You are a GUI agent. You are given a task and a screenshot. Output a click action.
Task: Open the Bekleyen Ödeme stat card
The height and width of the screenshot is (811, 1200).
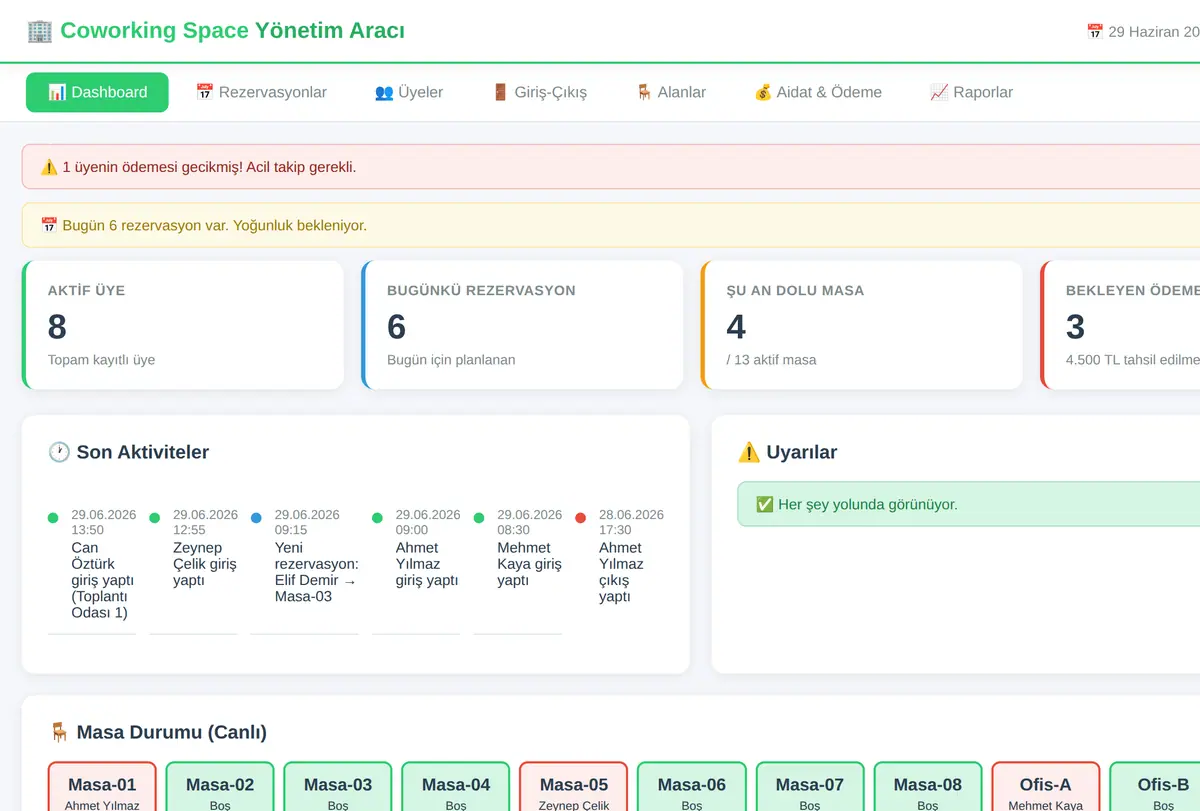1120,325
